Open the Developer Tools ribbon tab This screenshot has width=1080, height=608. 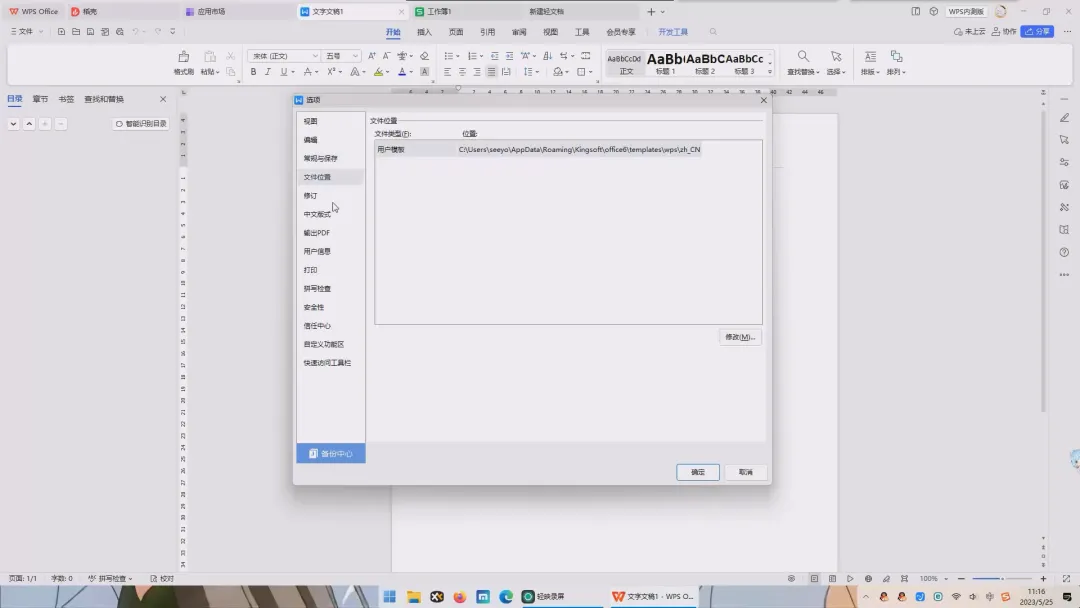(673, 32)
